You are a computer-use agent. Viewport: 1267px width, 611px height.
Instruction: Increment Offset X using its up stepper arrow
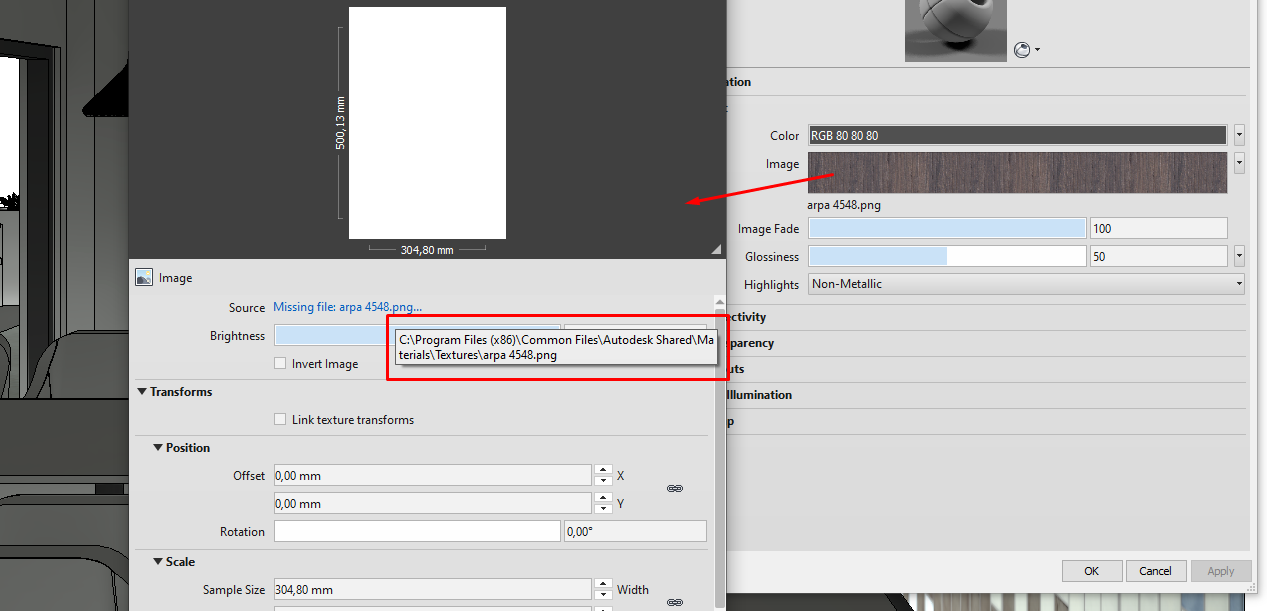(603, 470)
